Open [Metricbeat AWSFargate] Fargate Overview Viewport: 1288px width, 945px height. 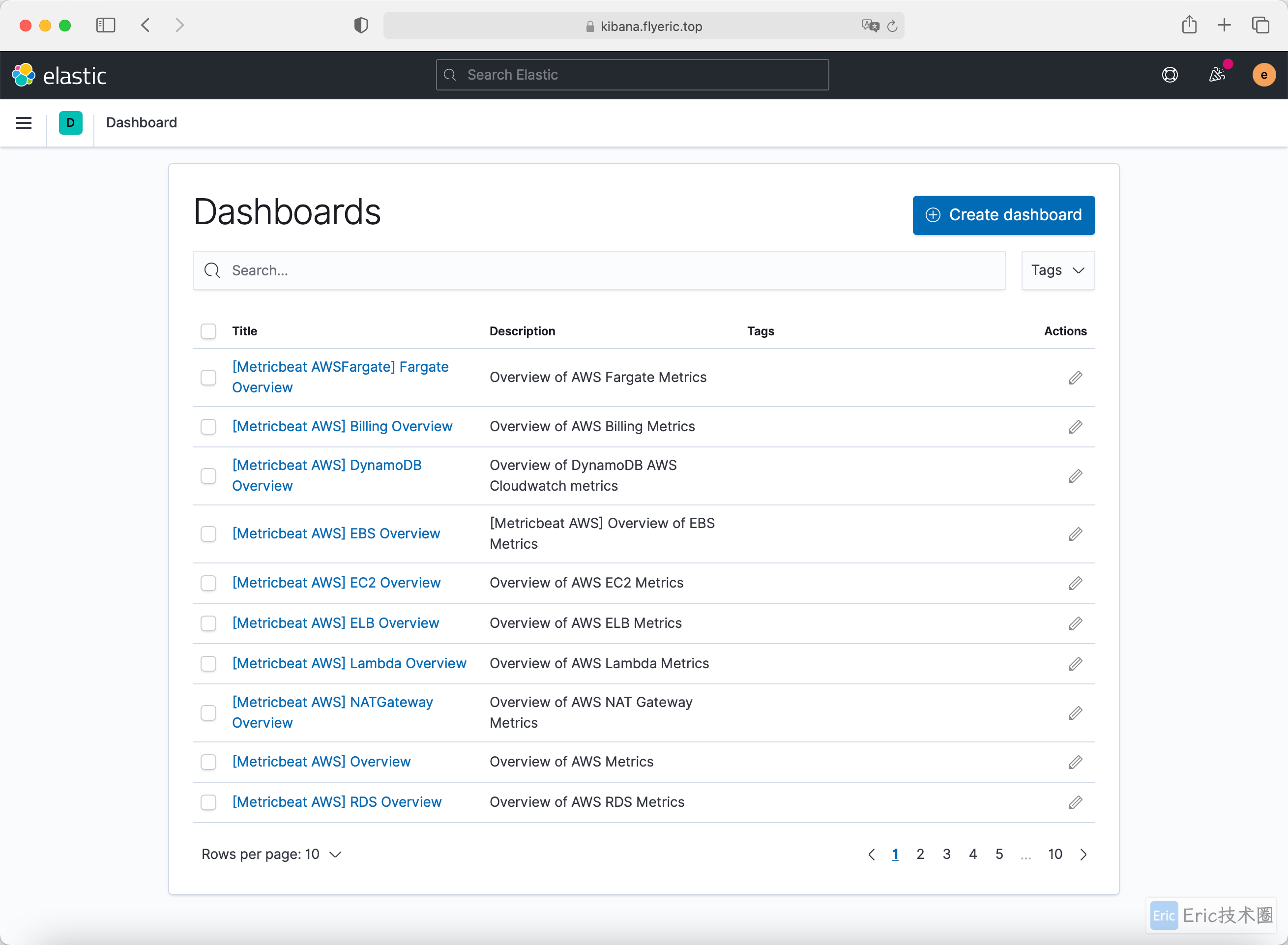[340, 377]
